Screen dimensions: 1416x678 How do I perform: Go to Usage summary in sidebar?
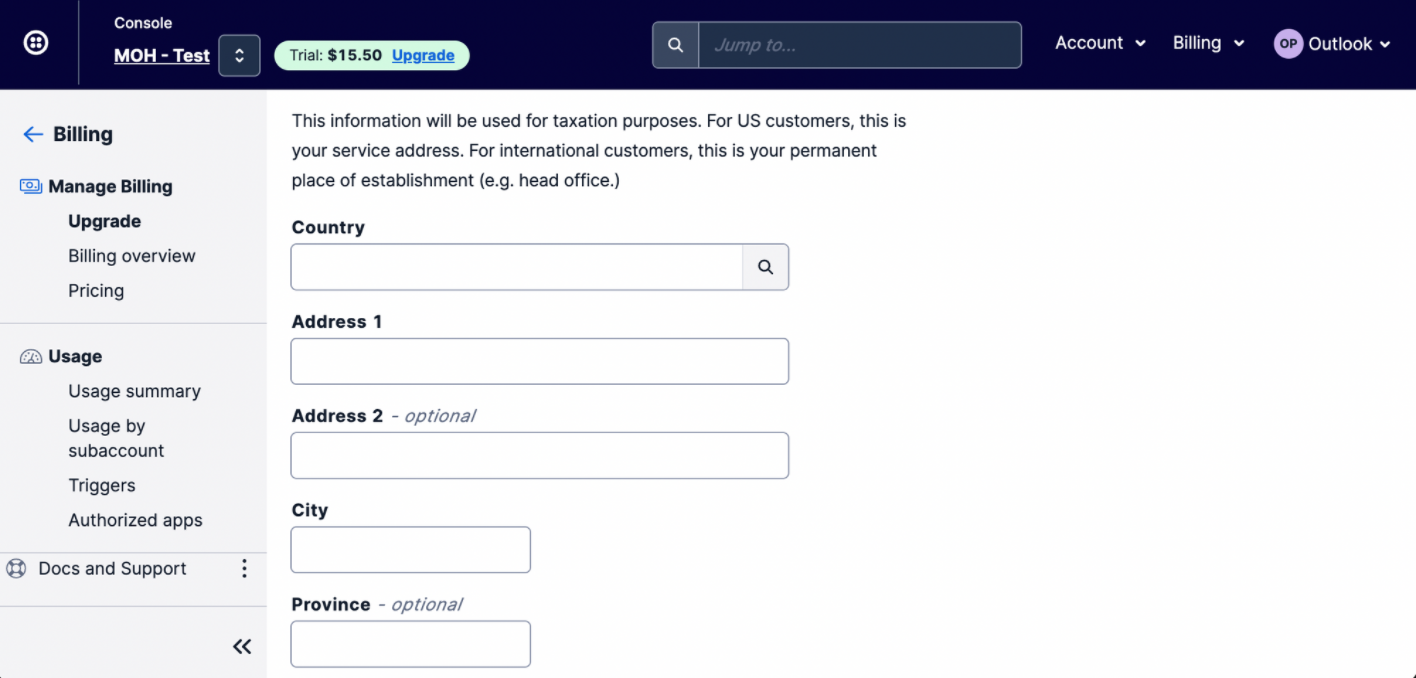(134, 391)
